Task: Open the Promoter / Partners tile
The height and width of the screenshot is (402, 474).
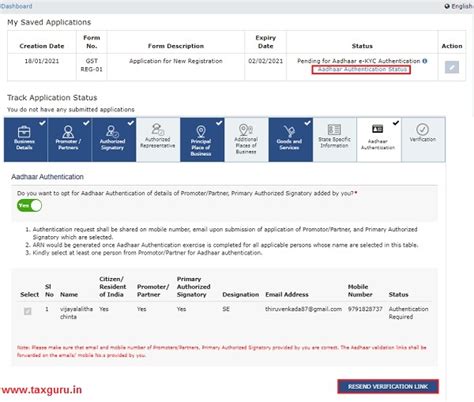Action: tap(70, 140)
